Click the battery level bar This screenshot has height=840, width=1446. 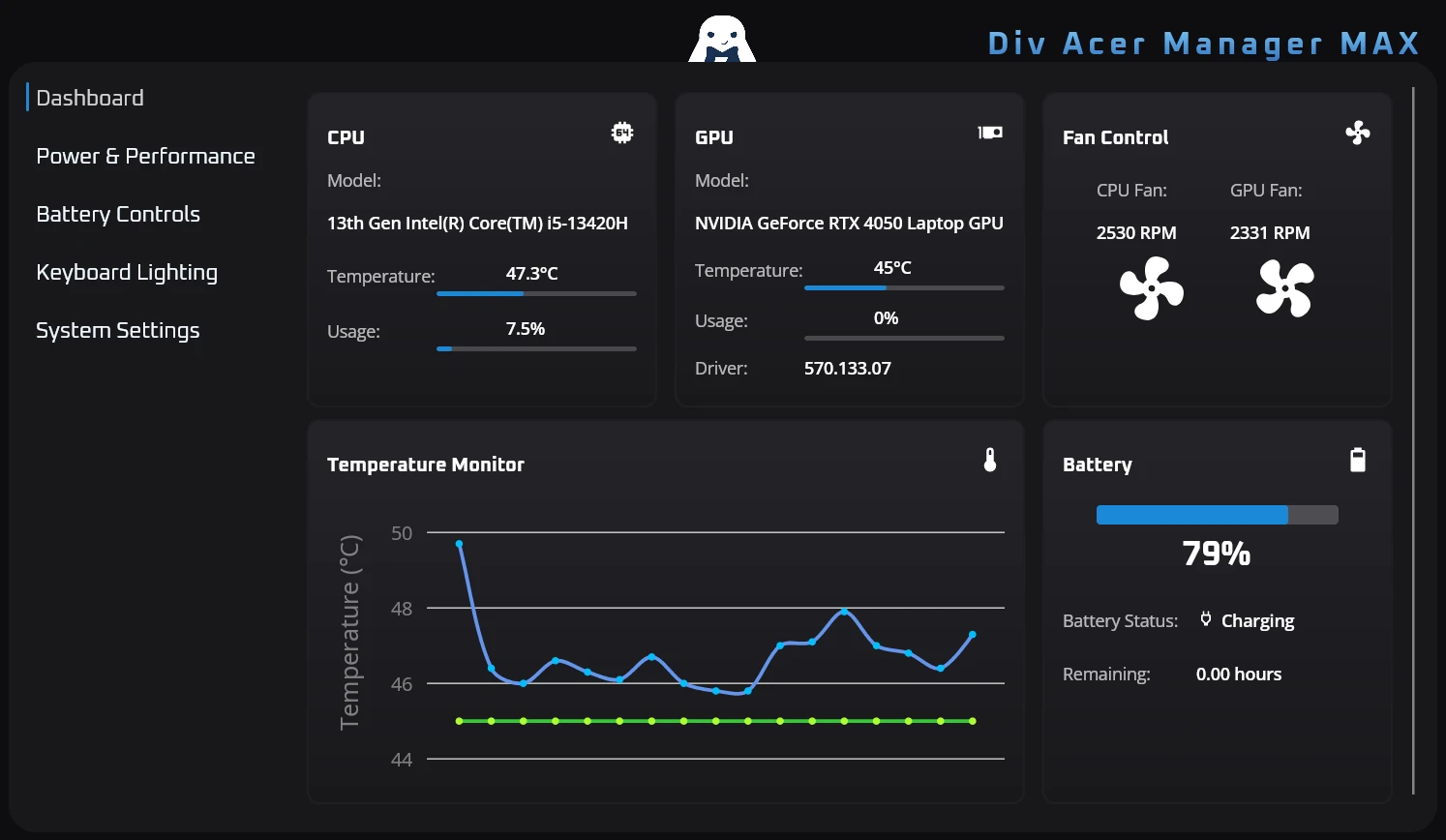click(1218, 515)
